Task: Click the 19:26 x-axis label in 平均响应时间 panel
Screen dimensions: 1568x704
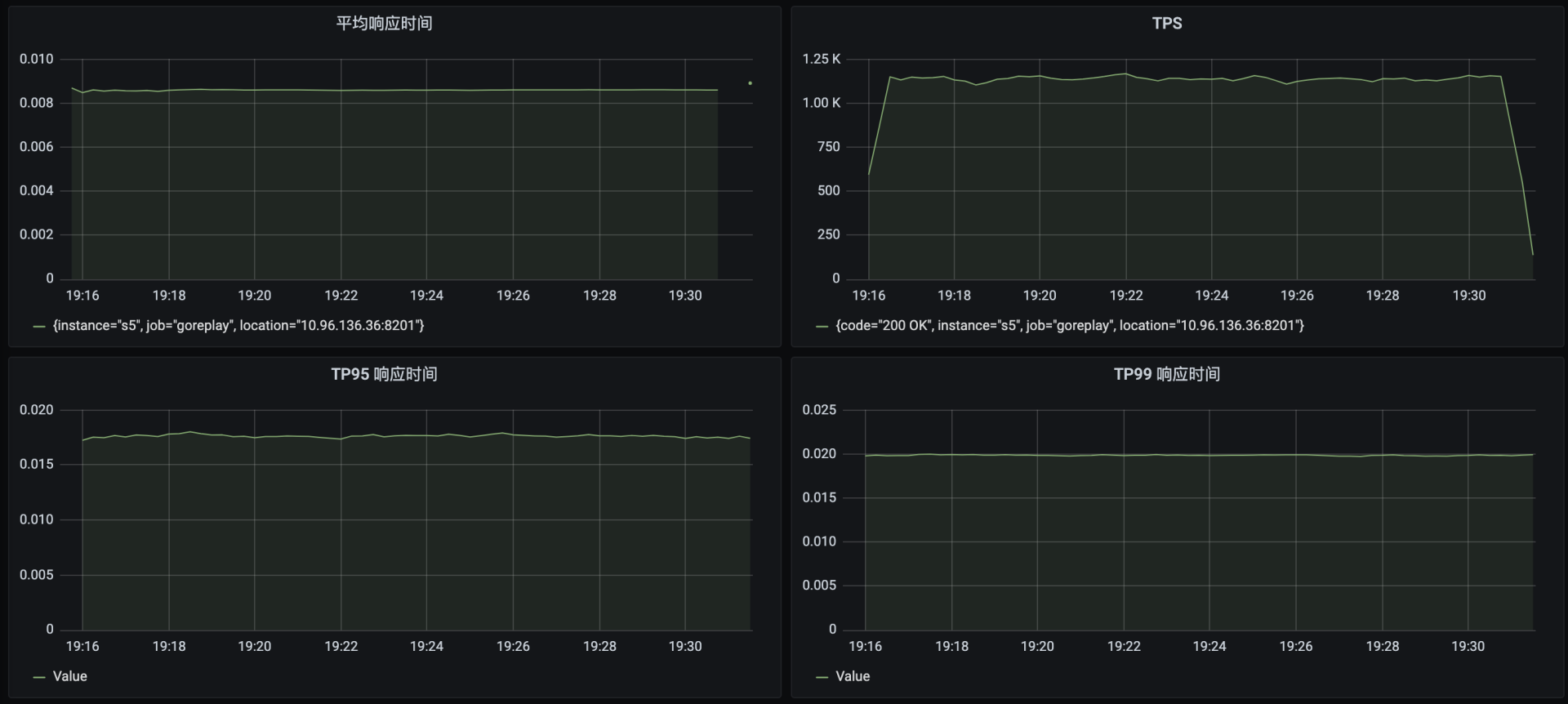Action: coord(513,296)
